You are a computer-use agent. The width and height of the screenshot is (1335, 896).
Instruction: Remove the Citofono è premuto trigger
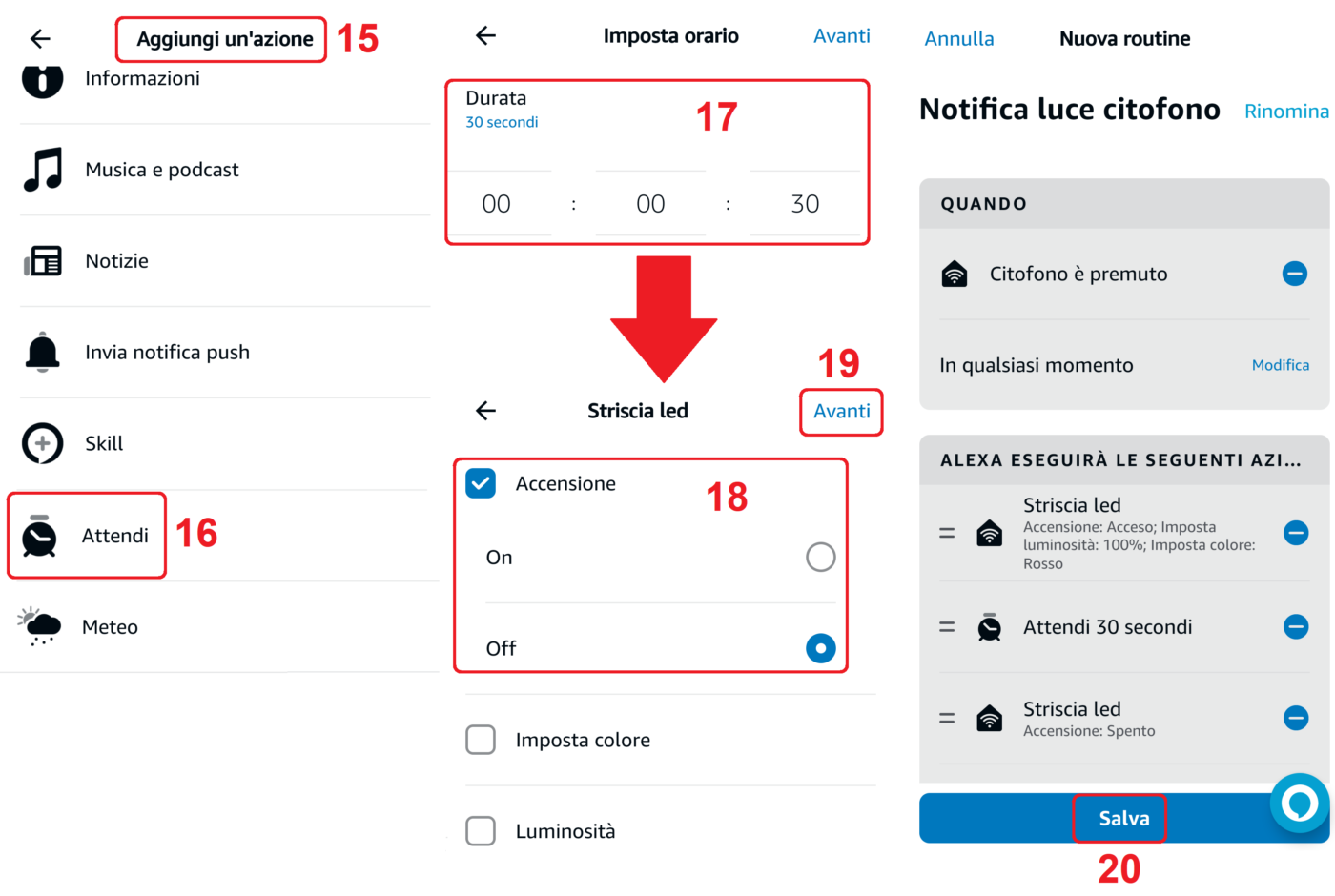[1294, 275]
